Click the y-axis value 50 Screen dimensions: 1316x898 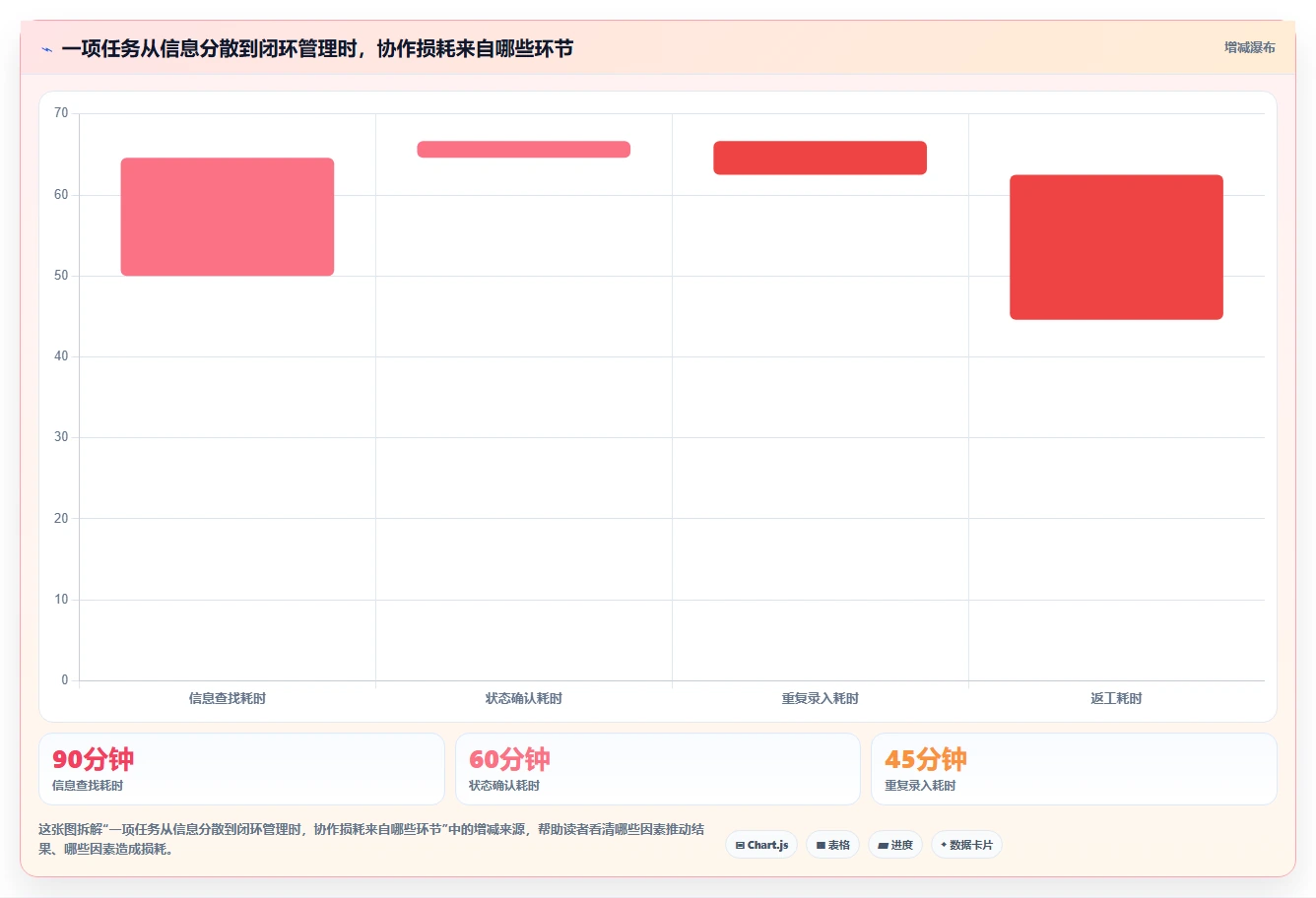click(x=61, y=276)
